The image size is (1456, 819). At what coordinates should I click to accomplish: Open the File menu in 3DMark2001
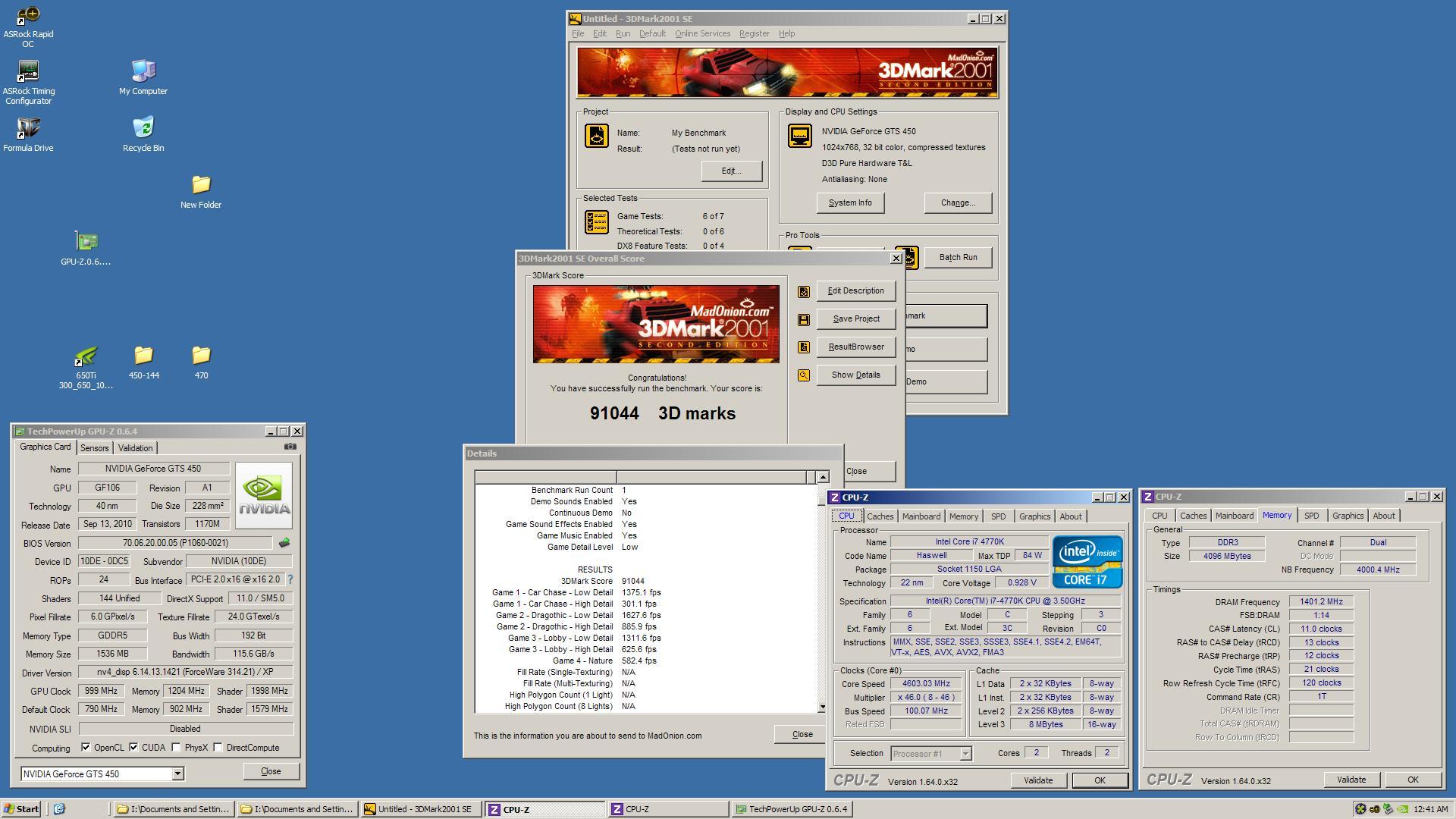(578, 33)
